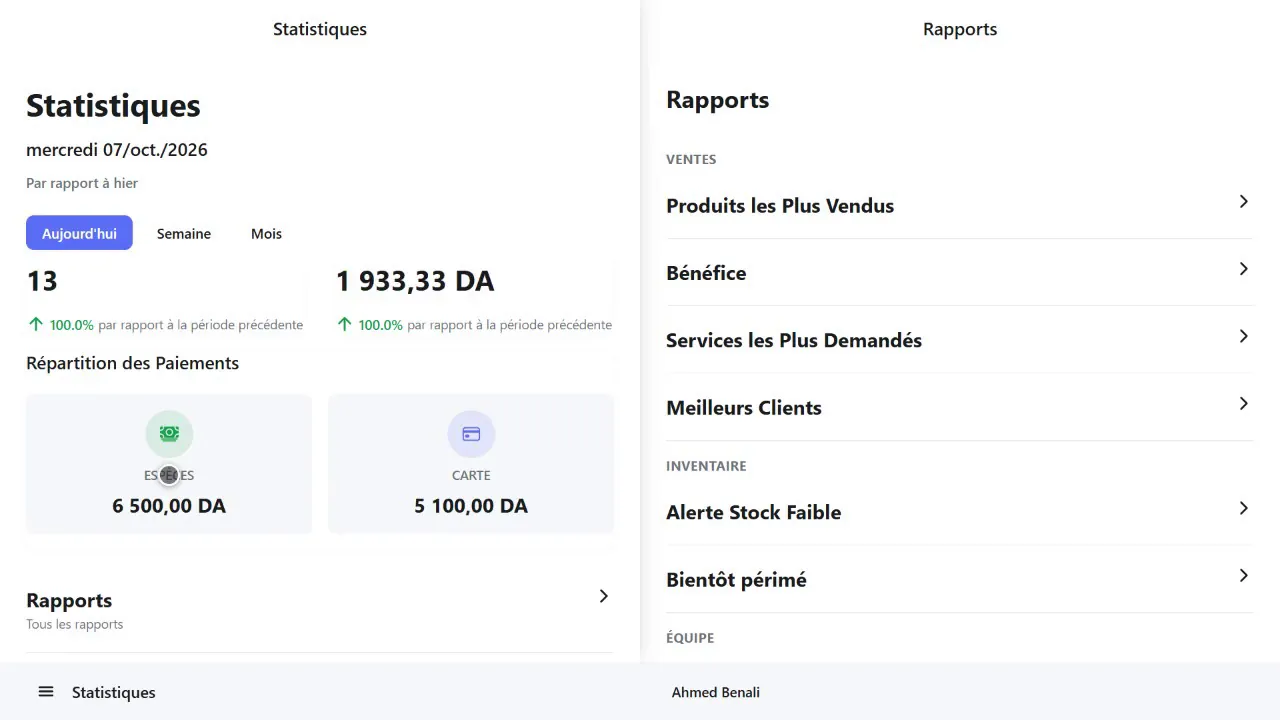Open Produits les Plus Vendus chevron
Image resolution: width=1280 pixels, height=720 pixels.
1243,202
